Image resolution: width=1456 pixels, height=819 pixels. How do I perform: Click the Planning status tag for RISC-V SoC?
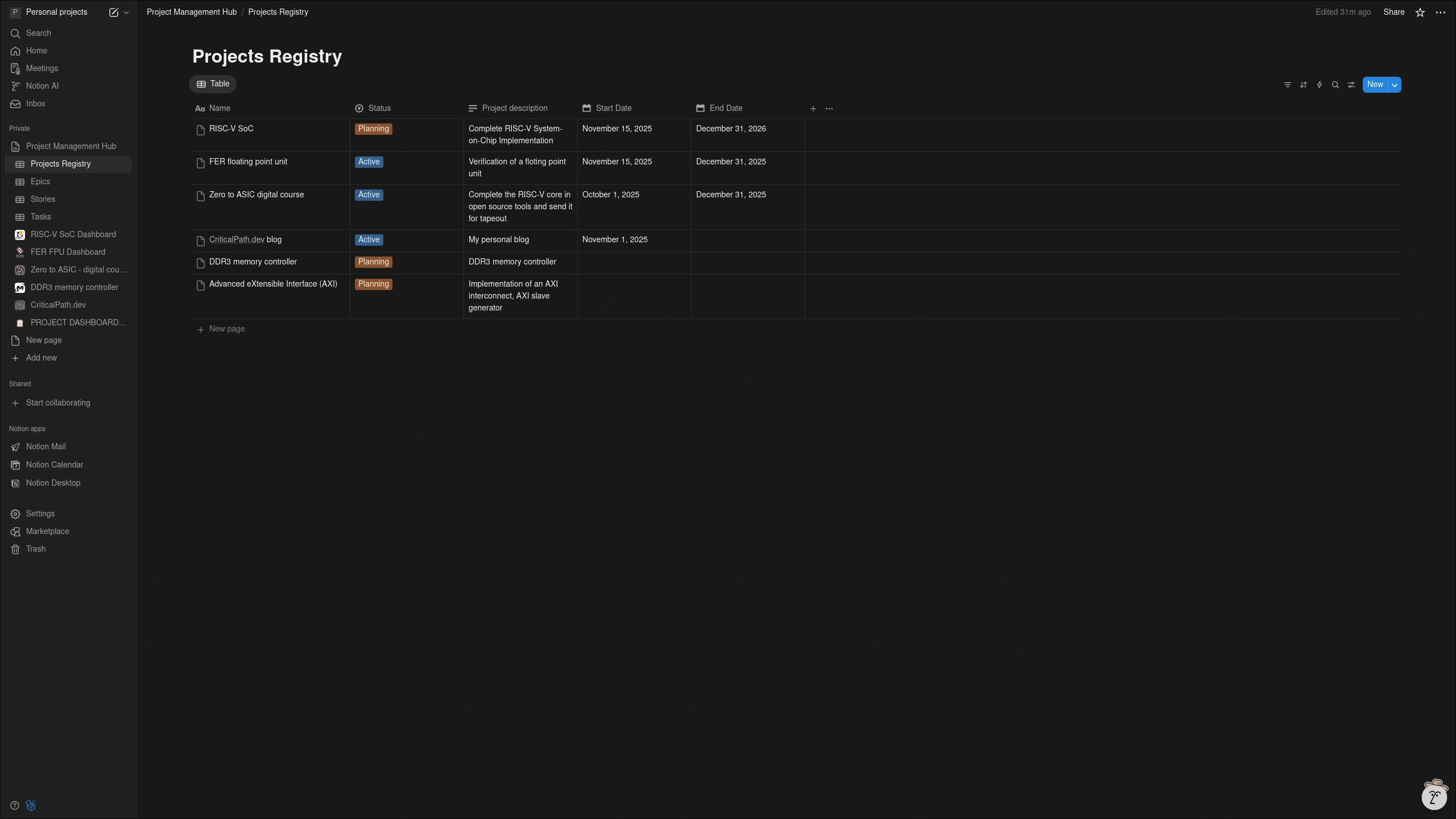(373, 129)
